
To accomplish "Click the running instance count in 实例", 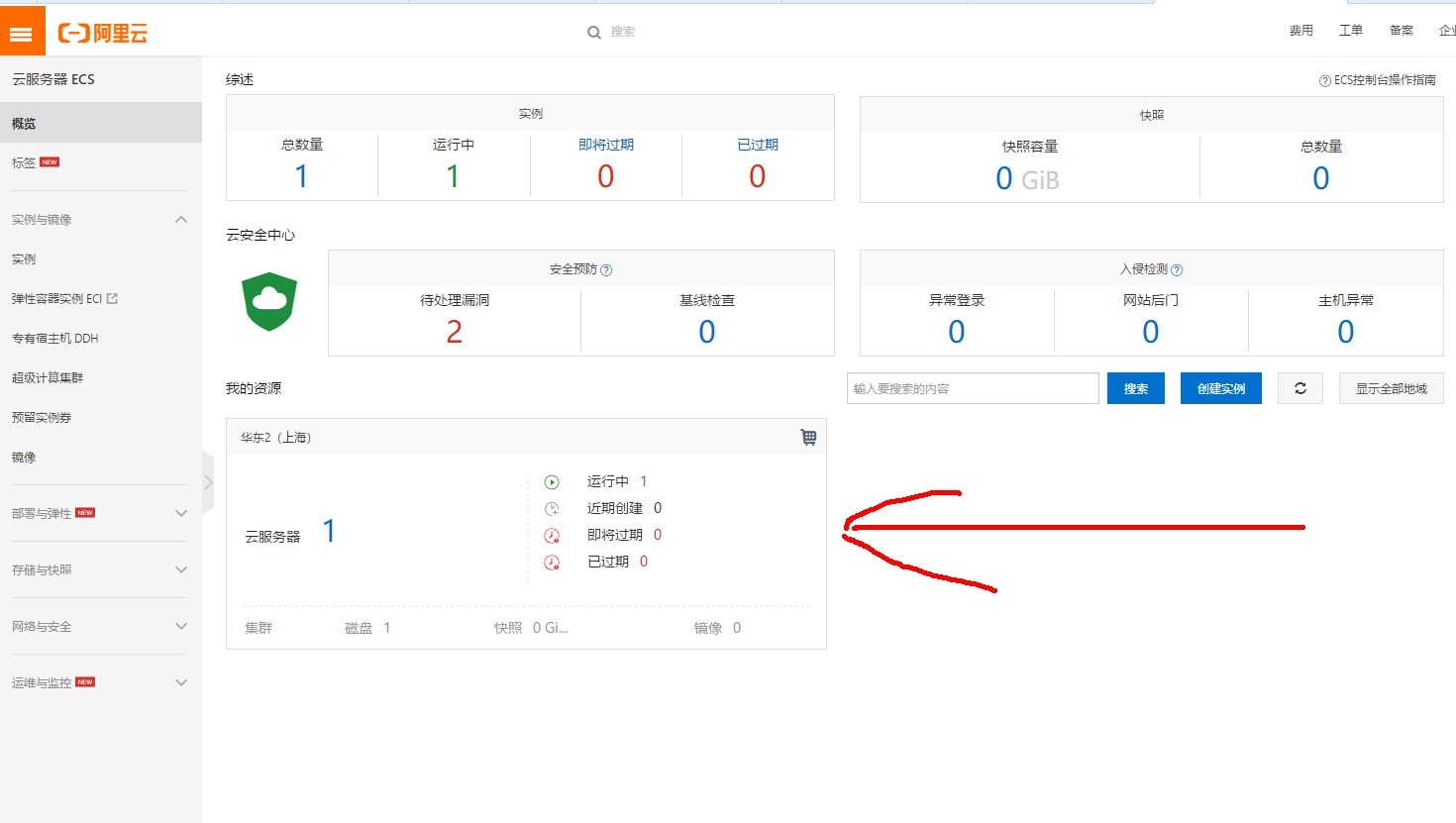I will click(453, 176).
